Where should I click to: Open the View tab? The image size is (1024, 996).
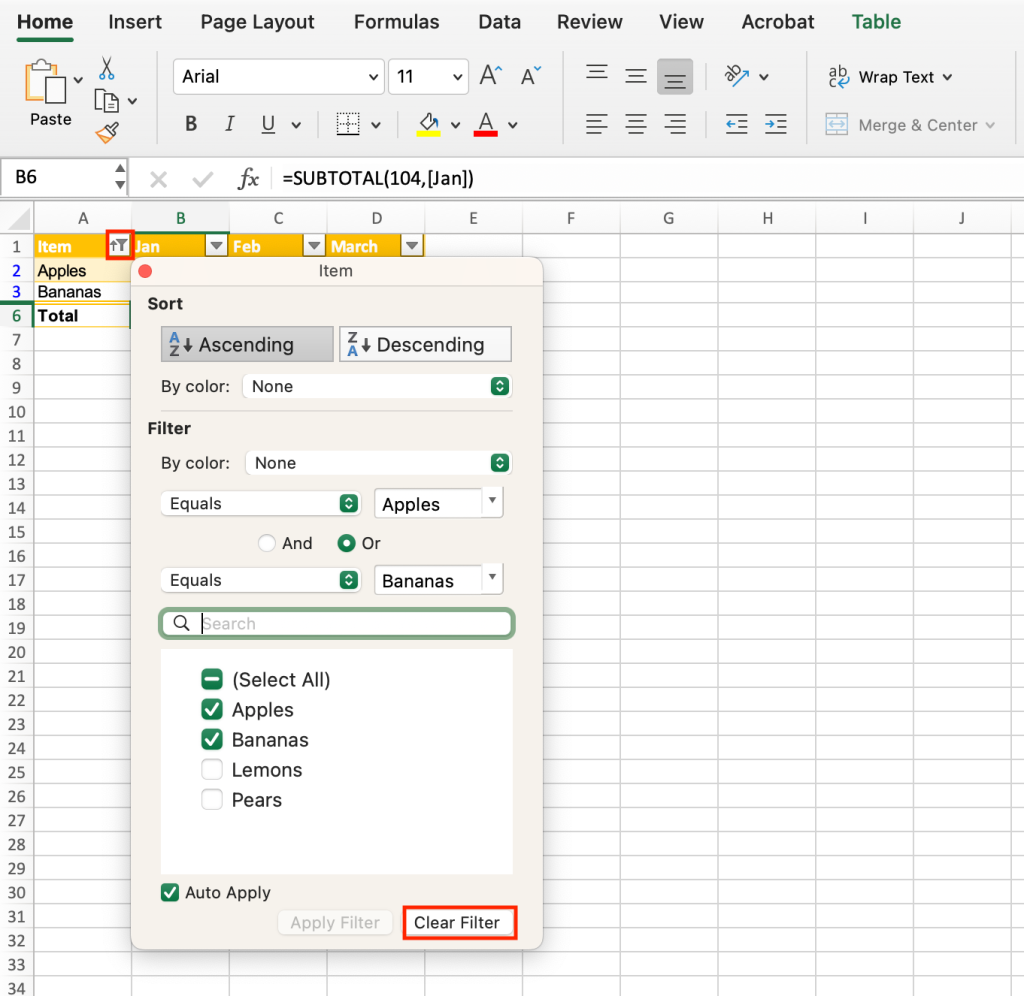(x=681, y=22)
